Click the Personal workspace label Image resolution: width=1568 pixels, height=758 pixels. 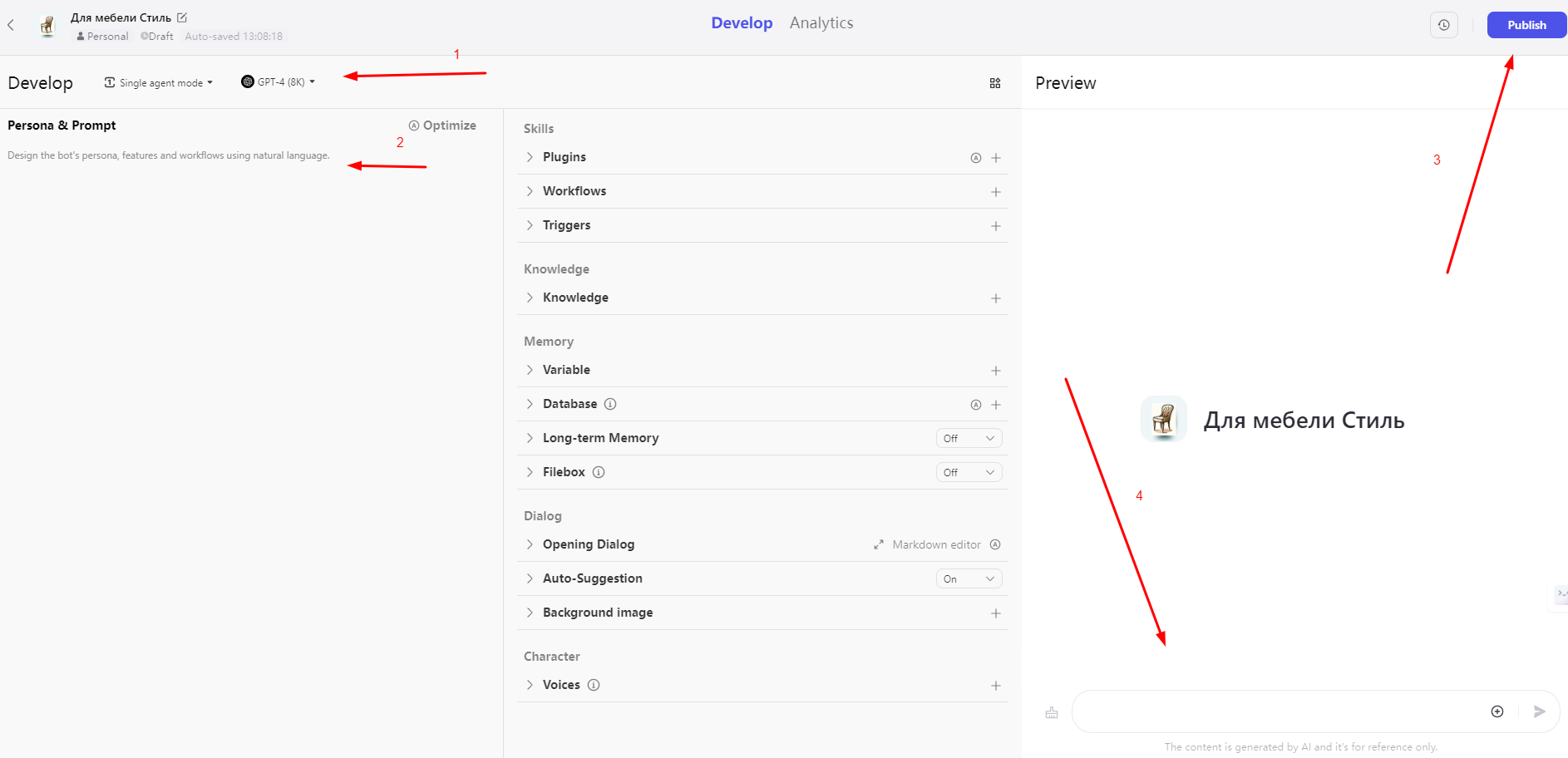[x=102, y=37]
